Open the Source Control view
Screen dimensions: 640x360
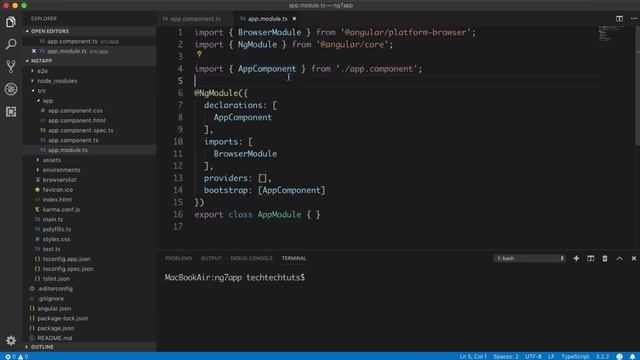click(11, 67)
